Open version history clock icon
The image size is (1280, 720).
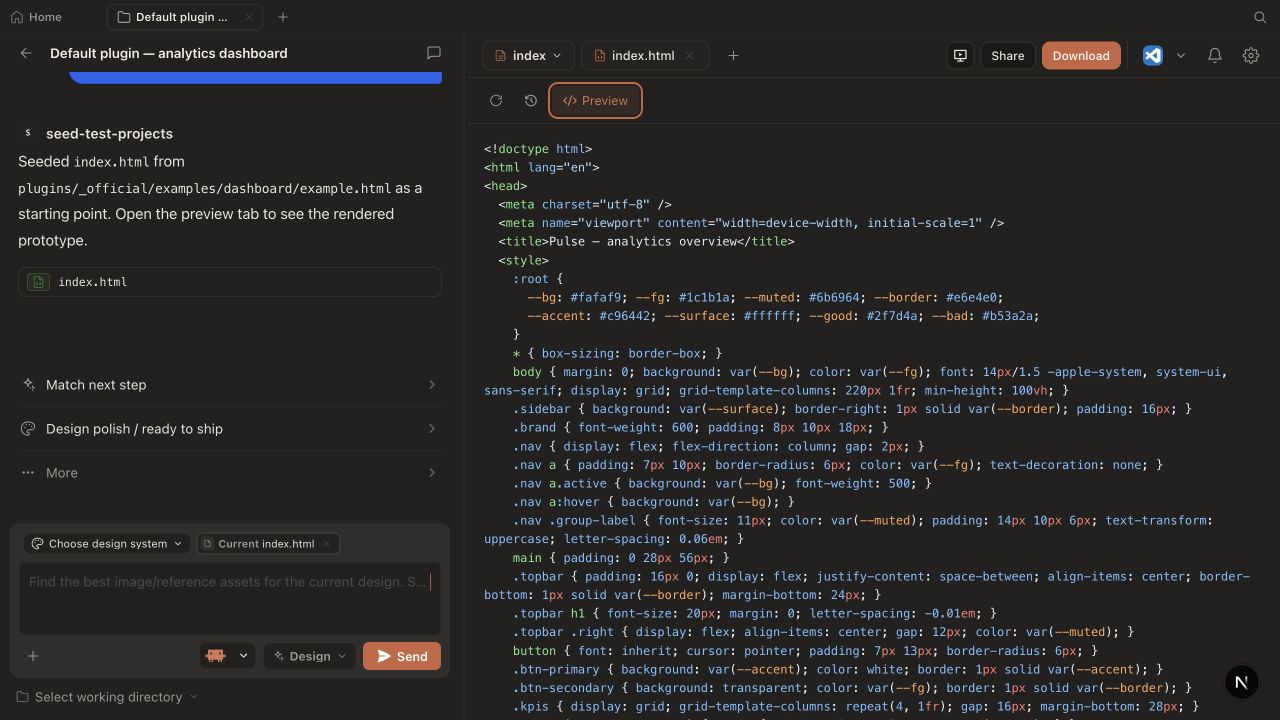531,101
